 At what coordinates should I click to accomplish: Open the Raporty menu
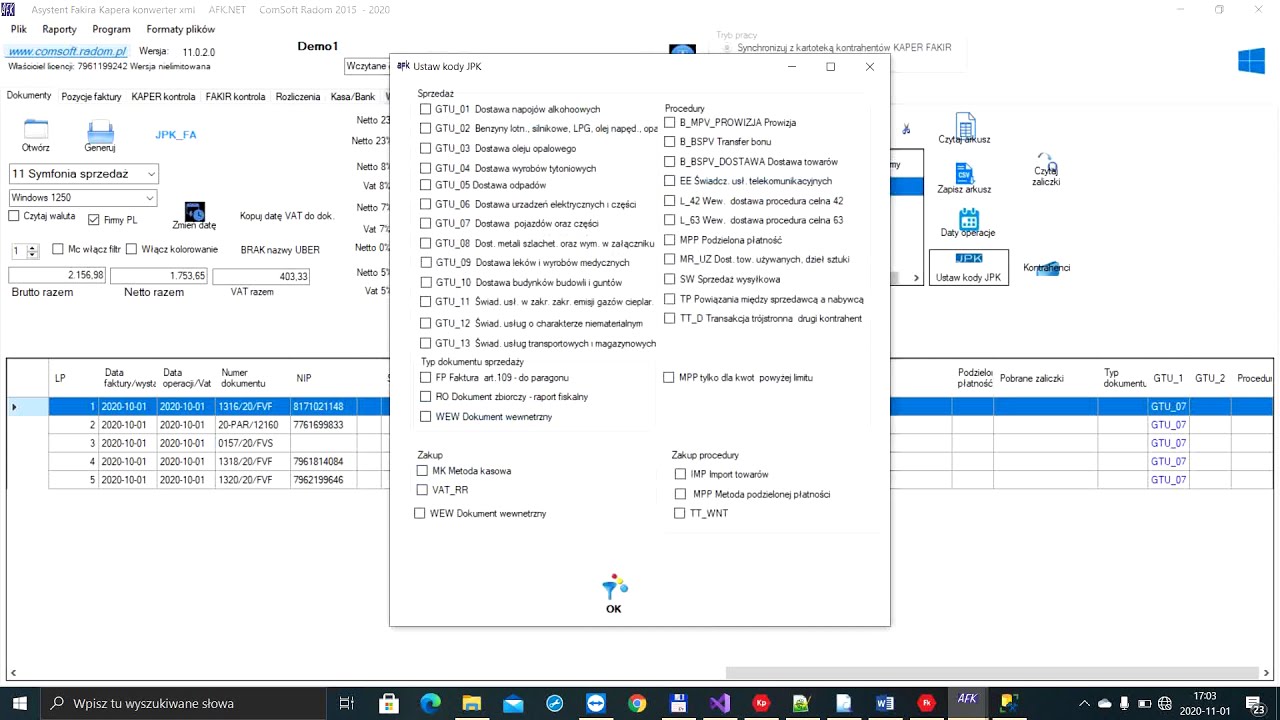tap(60, 29)
